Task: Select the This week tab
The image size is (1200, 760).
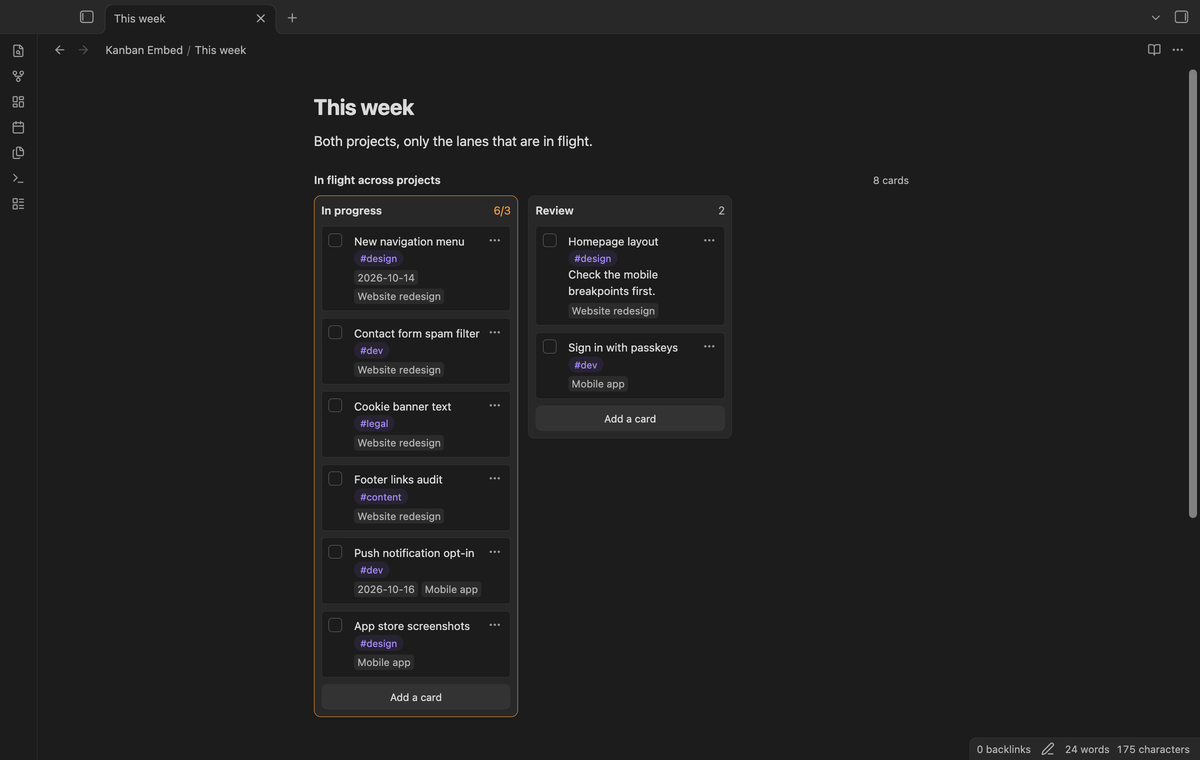Action: point(190,18)
